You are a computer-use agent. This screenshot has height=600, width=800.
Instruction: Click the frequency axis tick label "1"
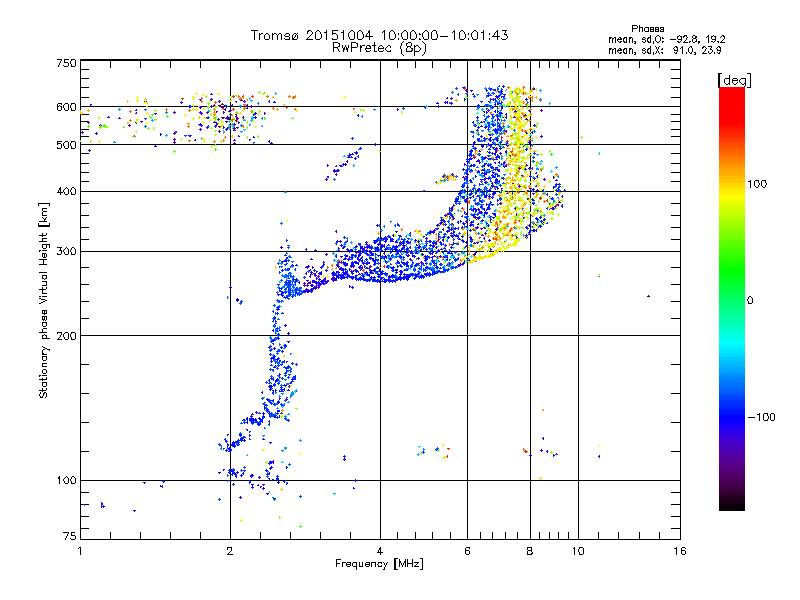(x=80, y=551)
